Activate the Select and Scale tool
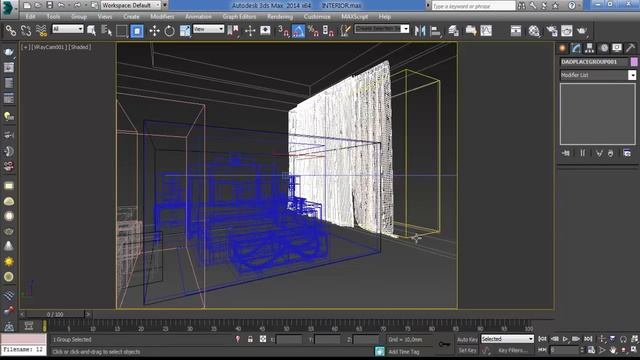Viewport: 640px width, 360px height. (x=185, y=31)
